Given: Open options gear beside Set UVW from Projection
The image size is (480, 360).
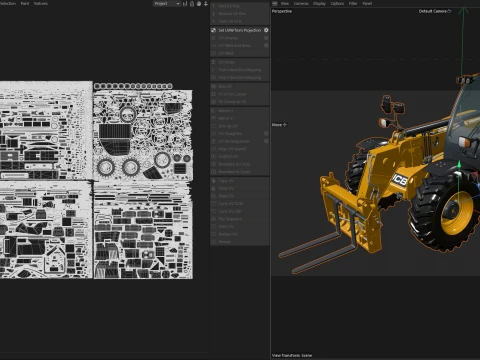Looking at the screenshot, I should click(x=266, y=30).
